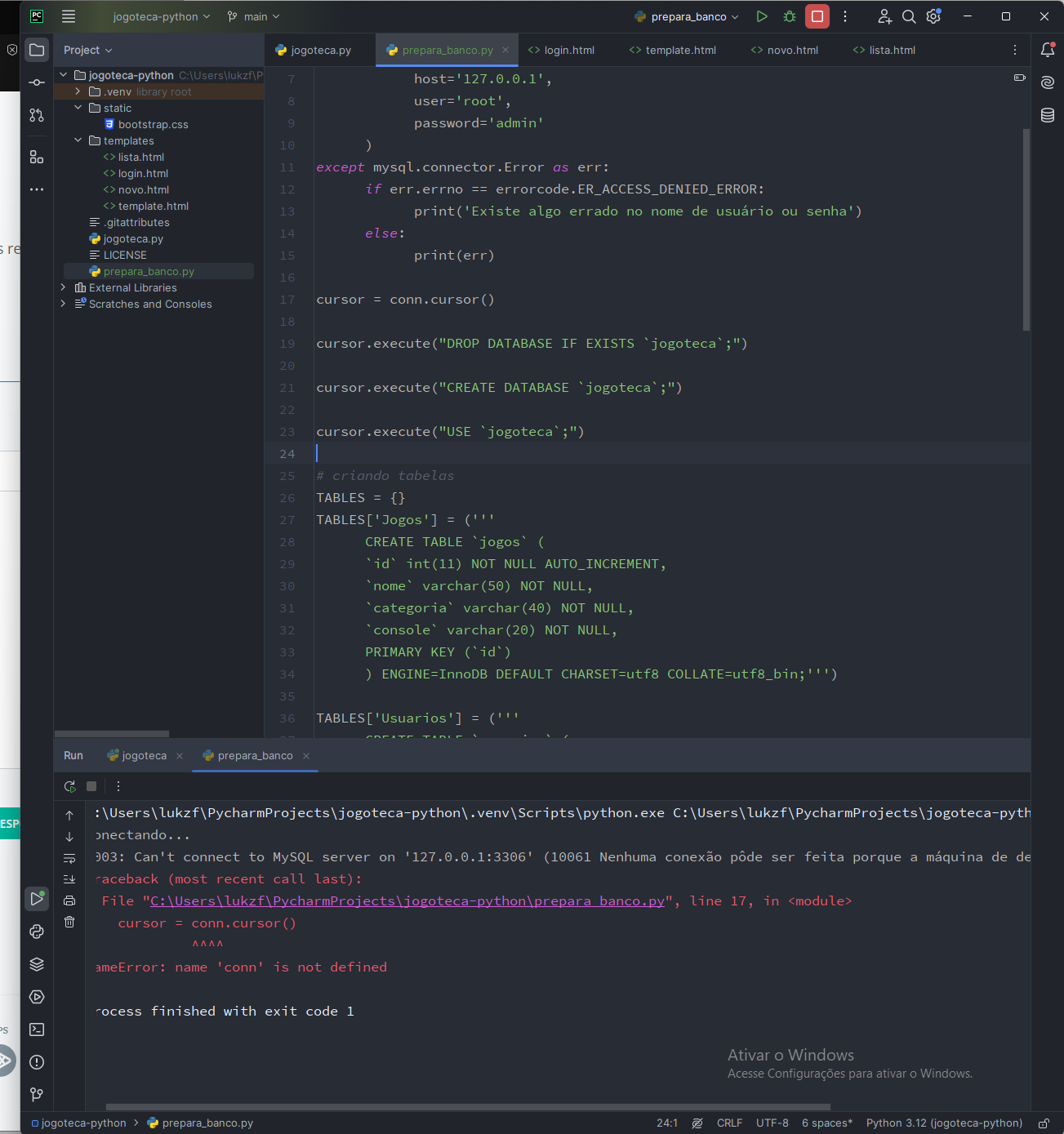Open Search Everywhere magnifier
This screenshot has height=1134, width=1064.
coord(909,16)
